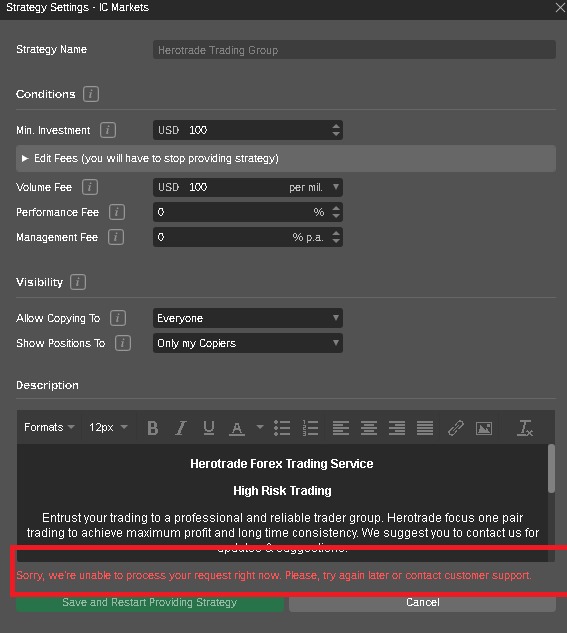Screen dimensions: 567x633
Task: Click the Strategy Name input field
Action: tap(354, 50)
